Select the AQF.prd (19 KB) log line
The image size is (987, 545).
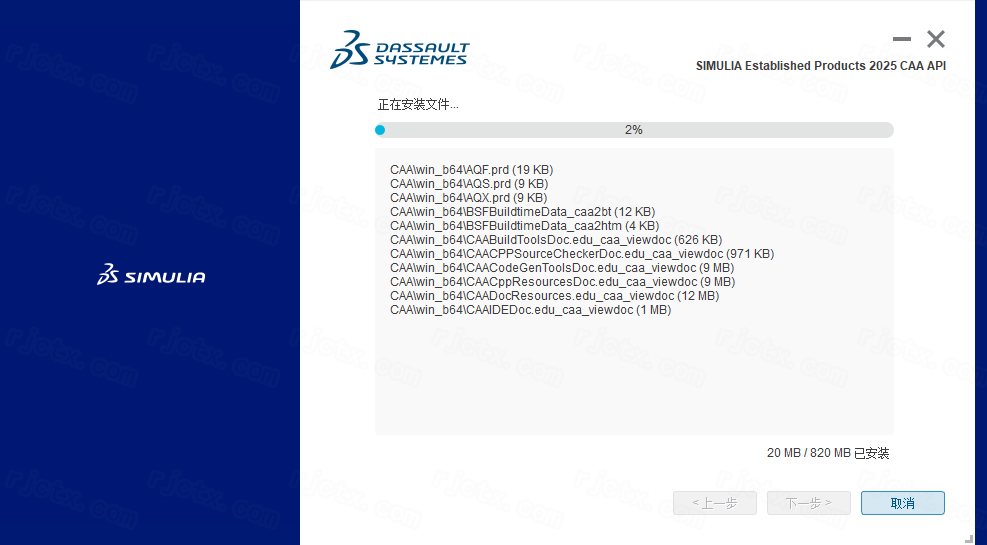tap(471, 170)
